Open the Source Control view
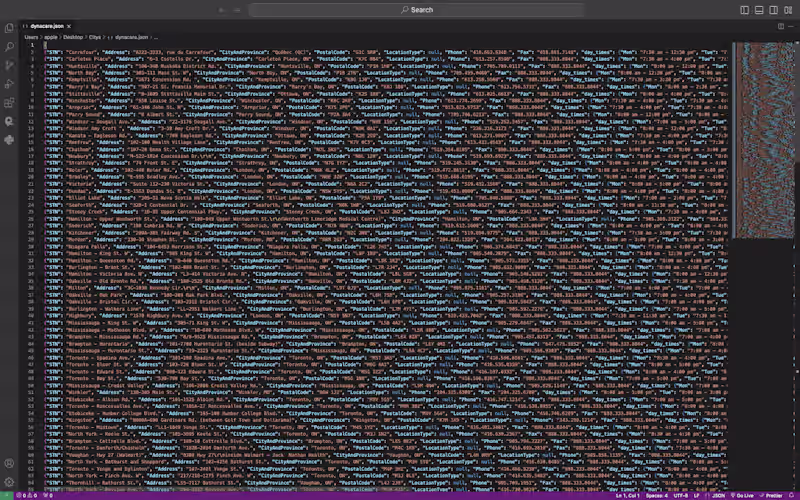Image resolution: width=800 pixels, height=500 pixels. coord(9,65)
